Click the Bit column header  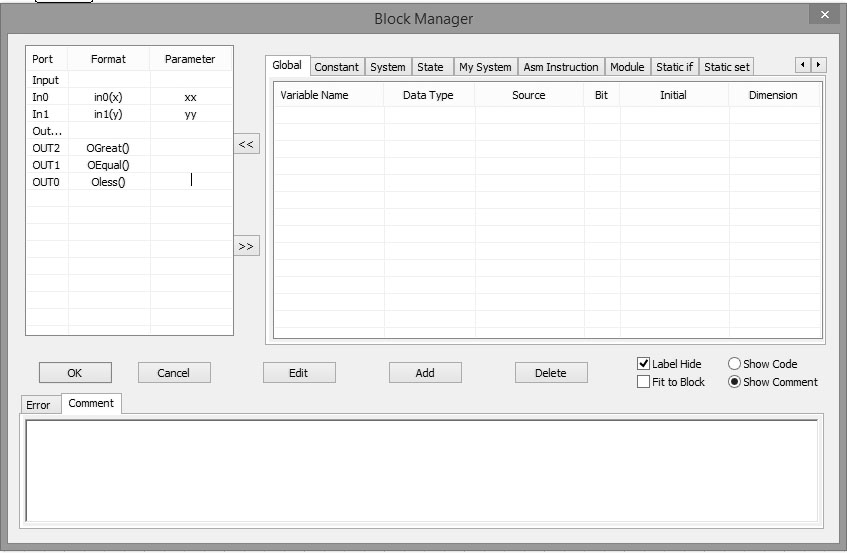[601, 95]
